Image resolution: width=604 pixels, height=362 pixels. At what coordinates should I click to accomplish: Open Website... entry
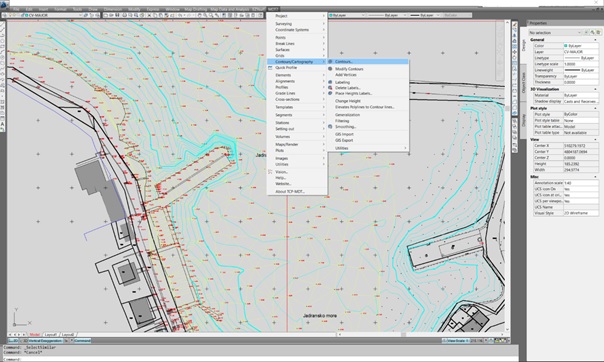(297, 184)
